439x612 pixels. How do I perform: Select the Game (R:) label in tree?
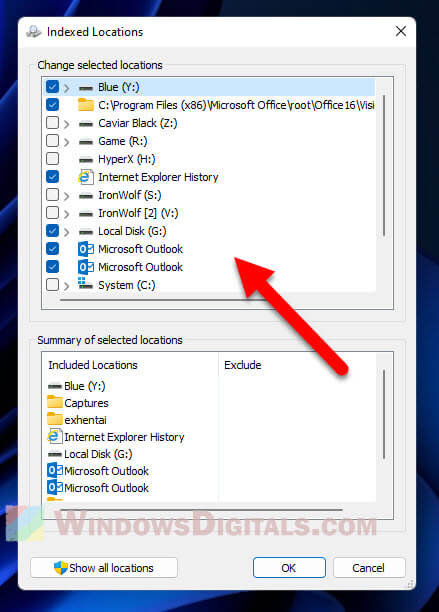123,141
